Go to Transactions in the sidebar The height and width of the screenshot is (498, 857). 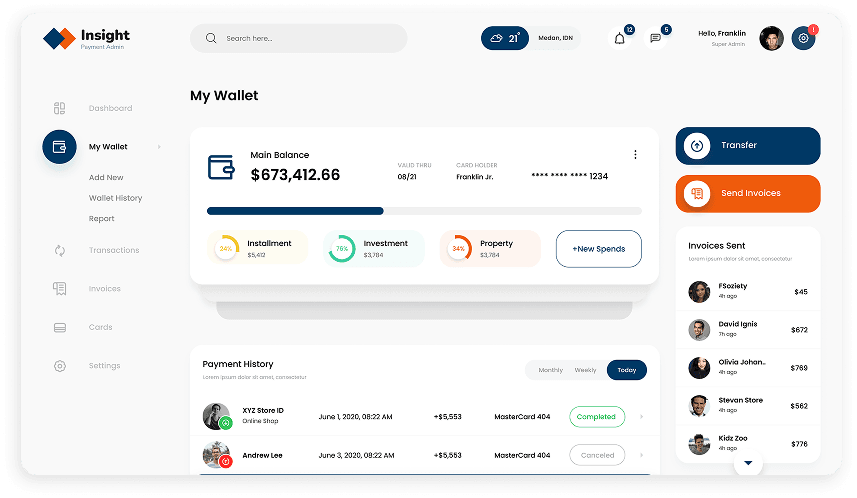tap(114, 250)
